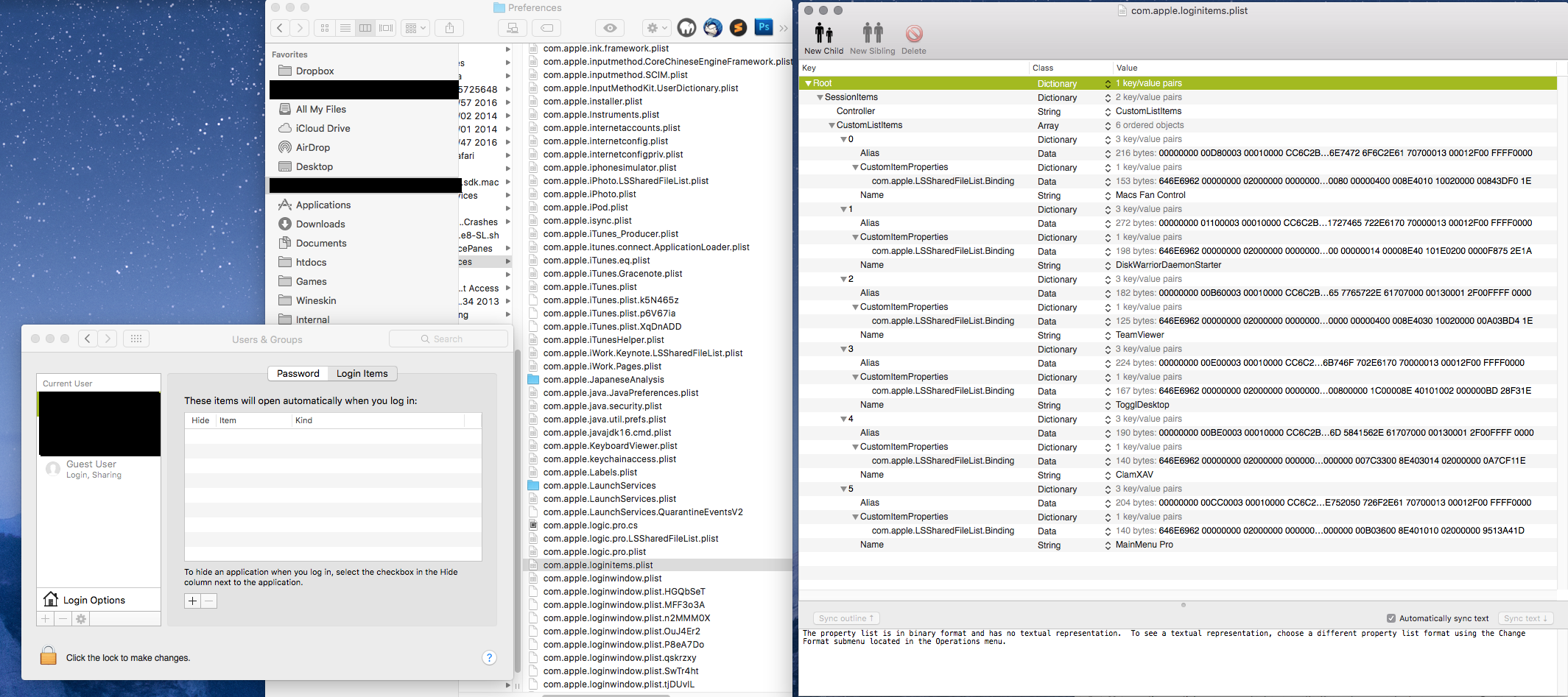Open Finder action gear dropdown

(656, 28)
